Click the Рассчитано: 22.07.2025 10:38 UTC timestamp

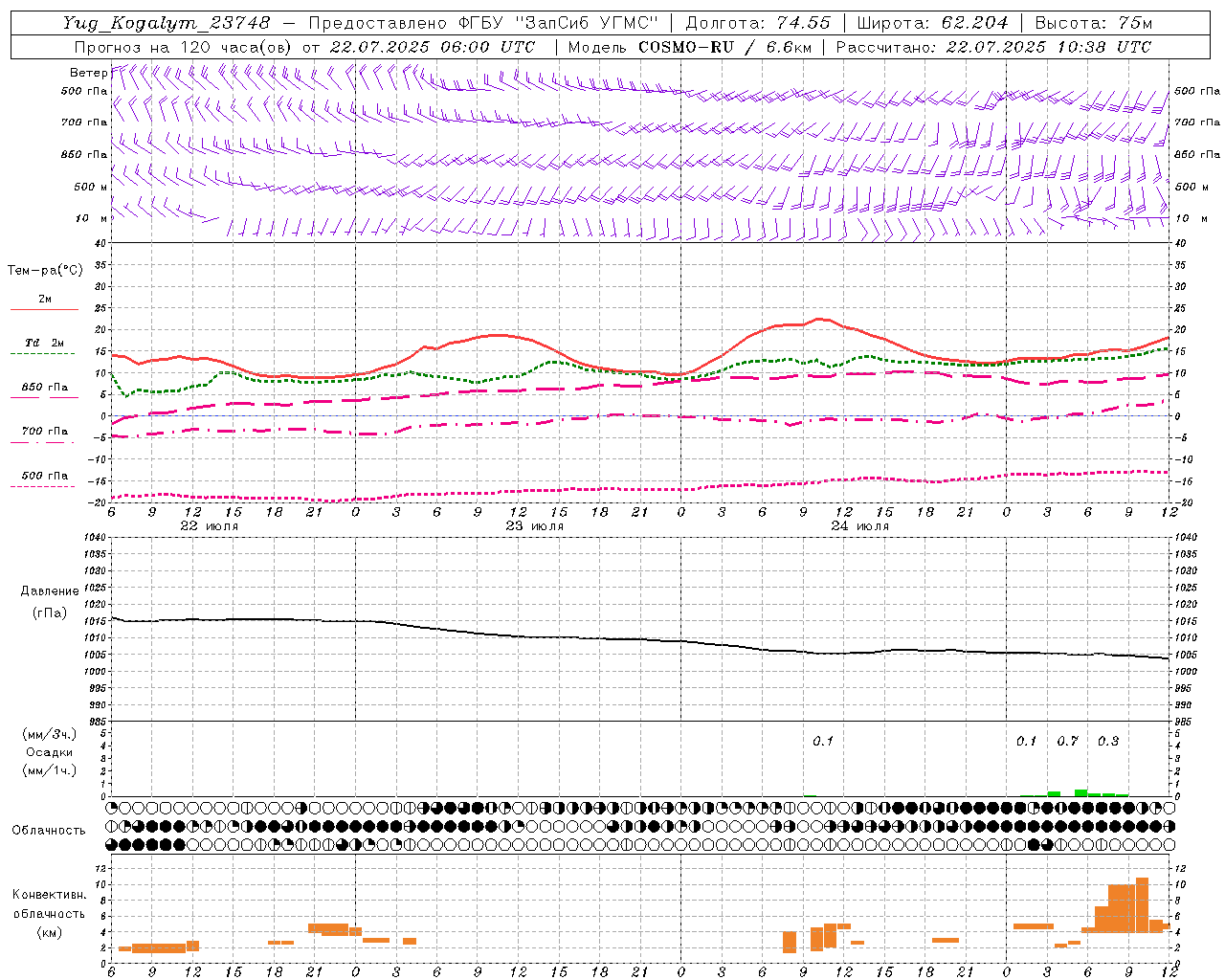click(x=993, y=47)
